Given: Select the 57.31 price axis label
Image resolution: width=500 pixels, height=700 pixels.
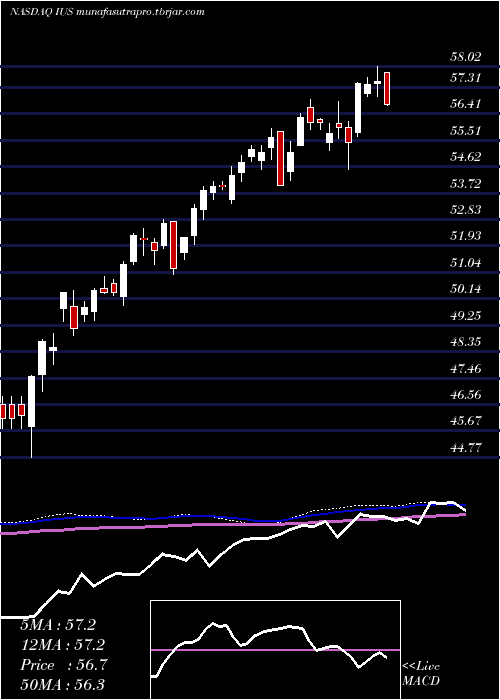Looking at the screenshot, I should pos(466,78).
